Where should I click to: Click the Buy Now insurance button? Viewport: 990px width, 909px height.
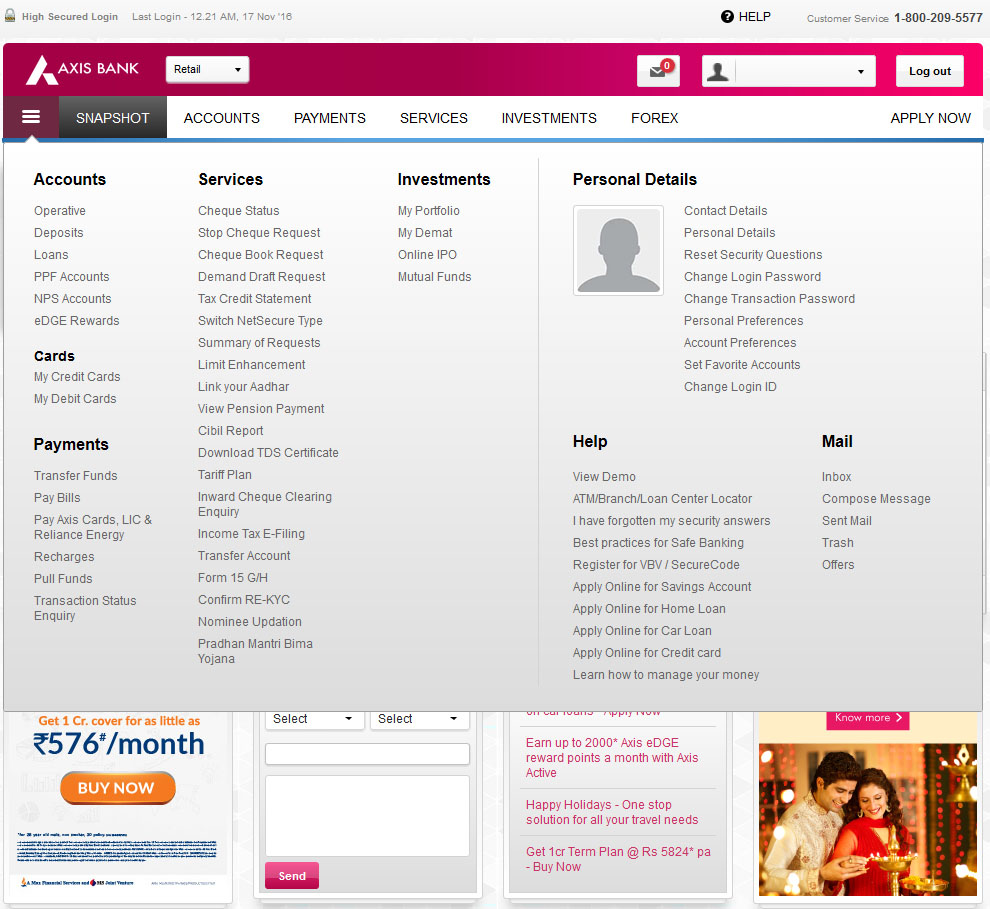pyautogui.click(x=117, y=788)
